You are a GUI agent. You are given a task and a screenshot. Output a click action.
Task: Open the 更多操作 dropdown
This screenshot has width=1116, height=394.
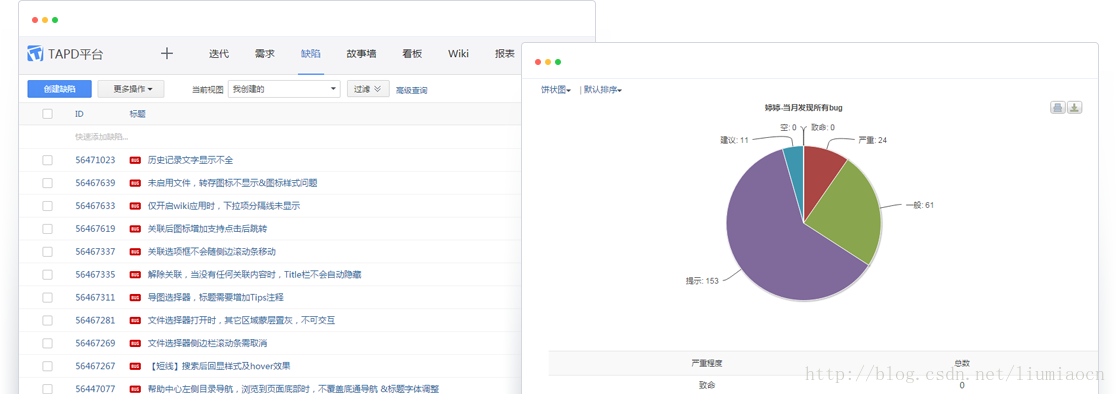[131, 89]
